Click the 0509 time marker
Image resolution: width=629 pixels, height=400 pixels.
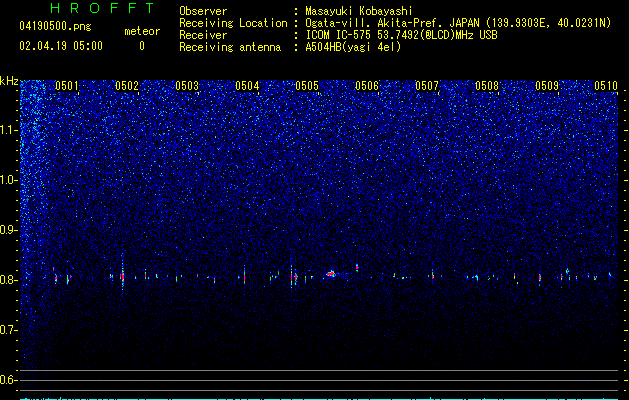click(x=547, y=86)
